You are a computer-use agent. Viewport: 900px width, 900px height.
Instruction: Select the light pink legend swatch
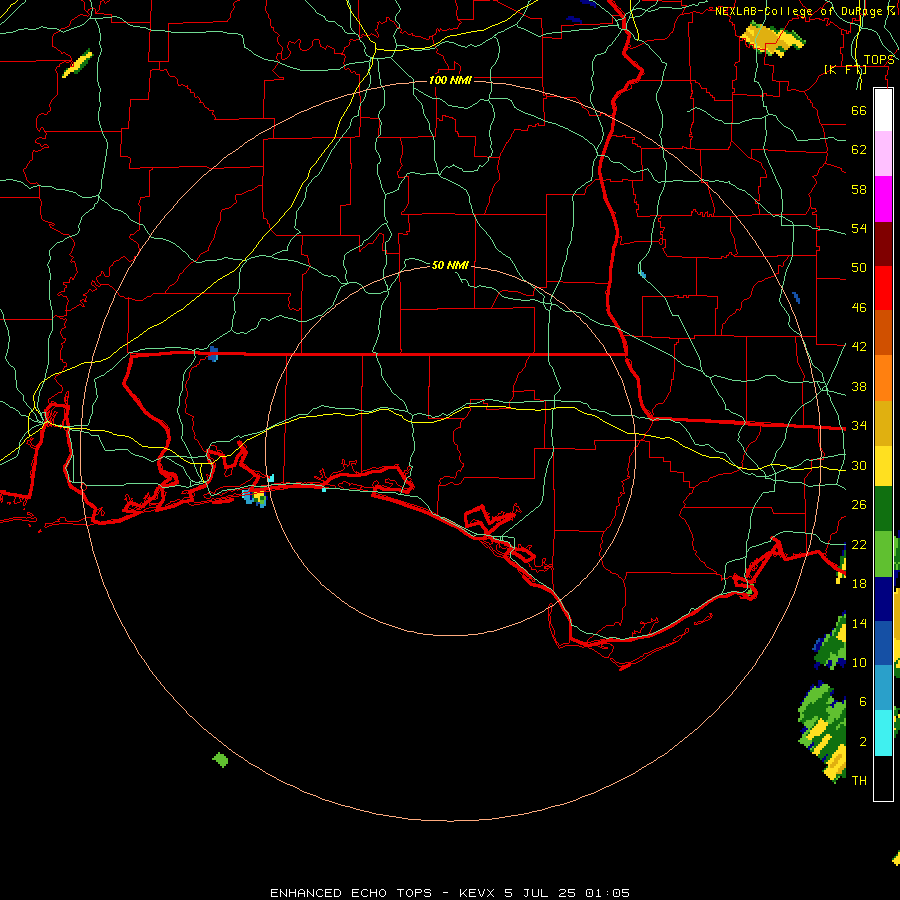pos(883,153)
